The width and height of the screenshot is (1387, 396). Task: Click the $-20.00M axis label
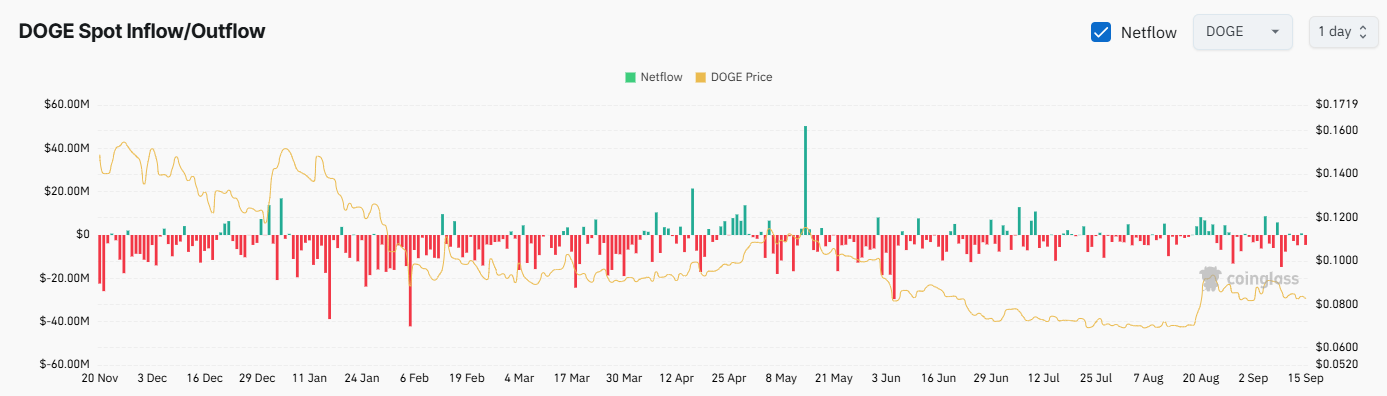pyautogui.click(x=65, y=278)
